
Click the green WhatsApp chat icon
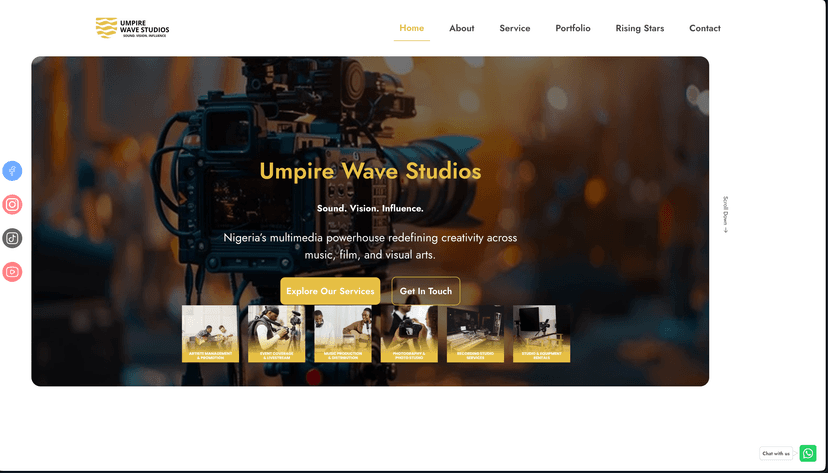click(x=807, y=453)
